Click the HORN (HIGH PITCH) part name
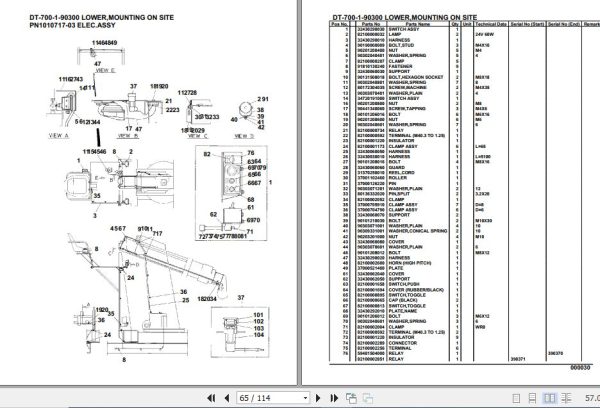The image size is (600, 408). tap(410, 263)
